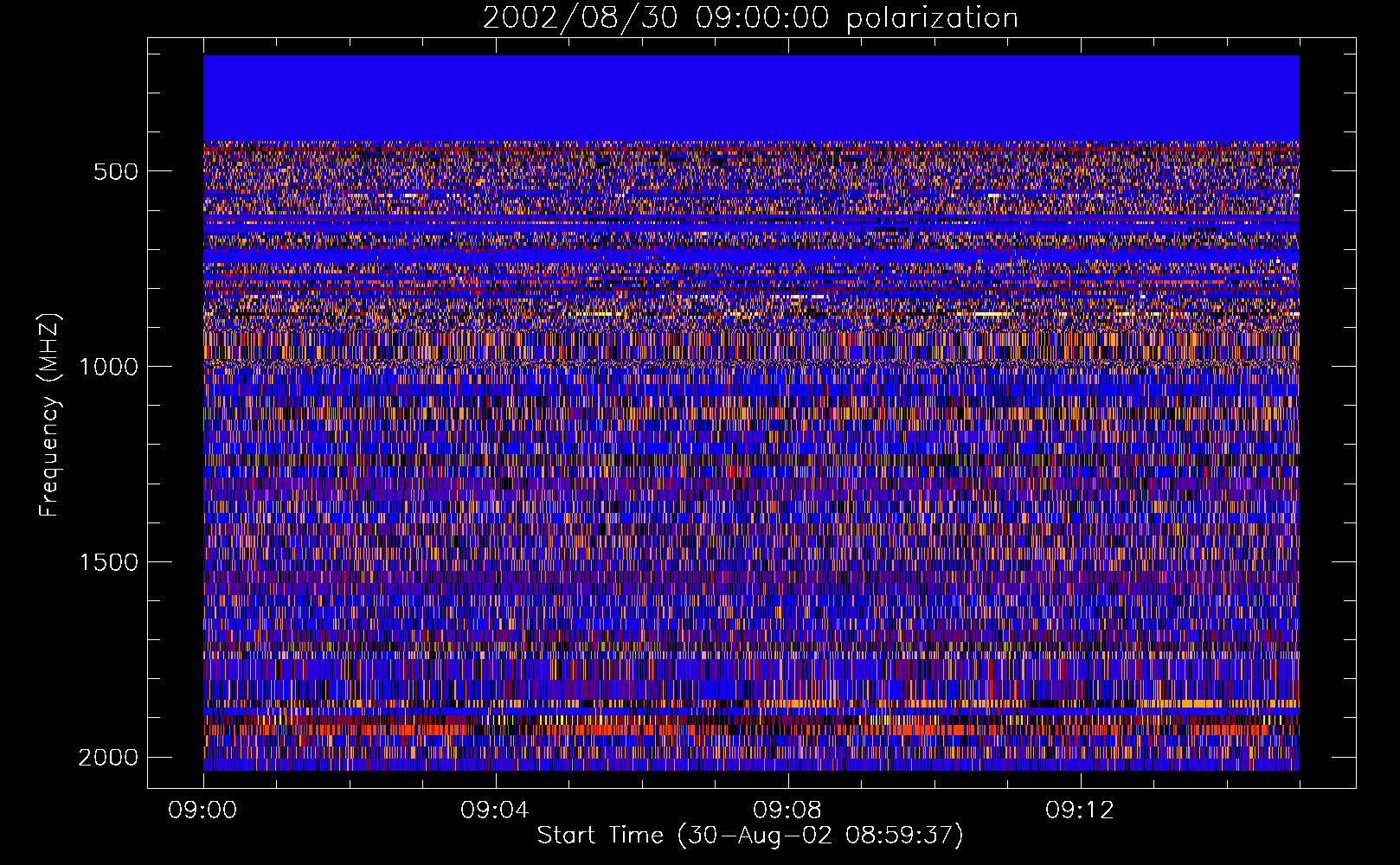Screen dimensions: 1400x865
Task: Click the plot title '2002/08/30 09:00:00 polarization'
Action: [750, 18]
